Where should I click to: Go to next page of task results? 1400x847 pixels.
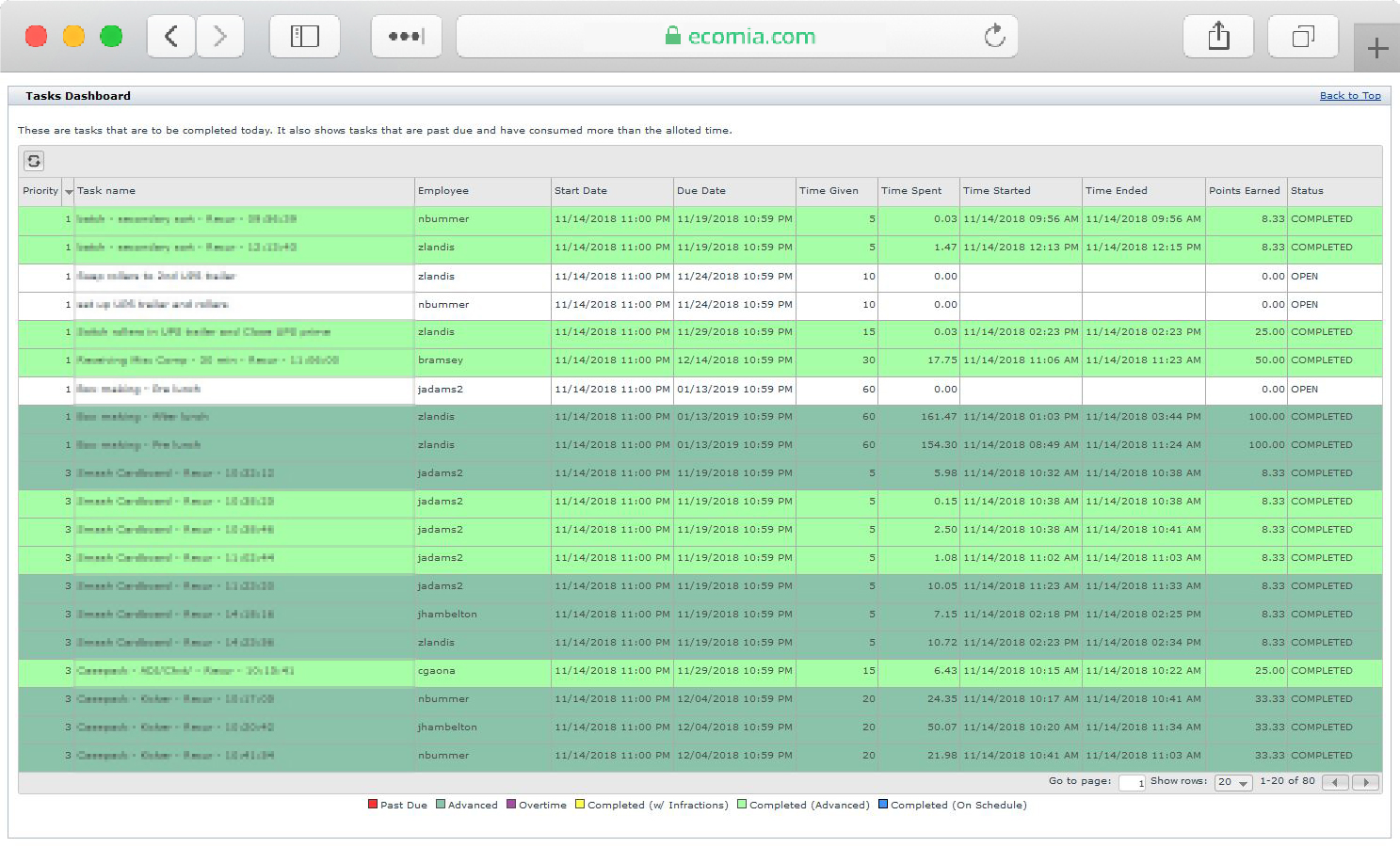[1365, 782]
